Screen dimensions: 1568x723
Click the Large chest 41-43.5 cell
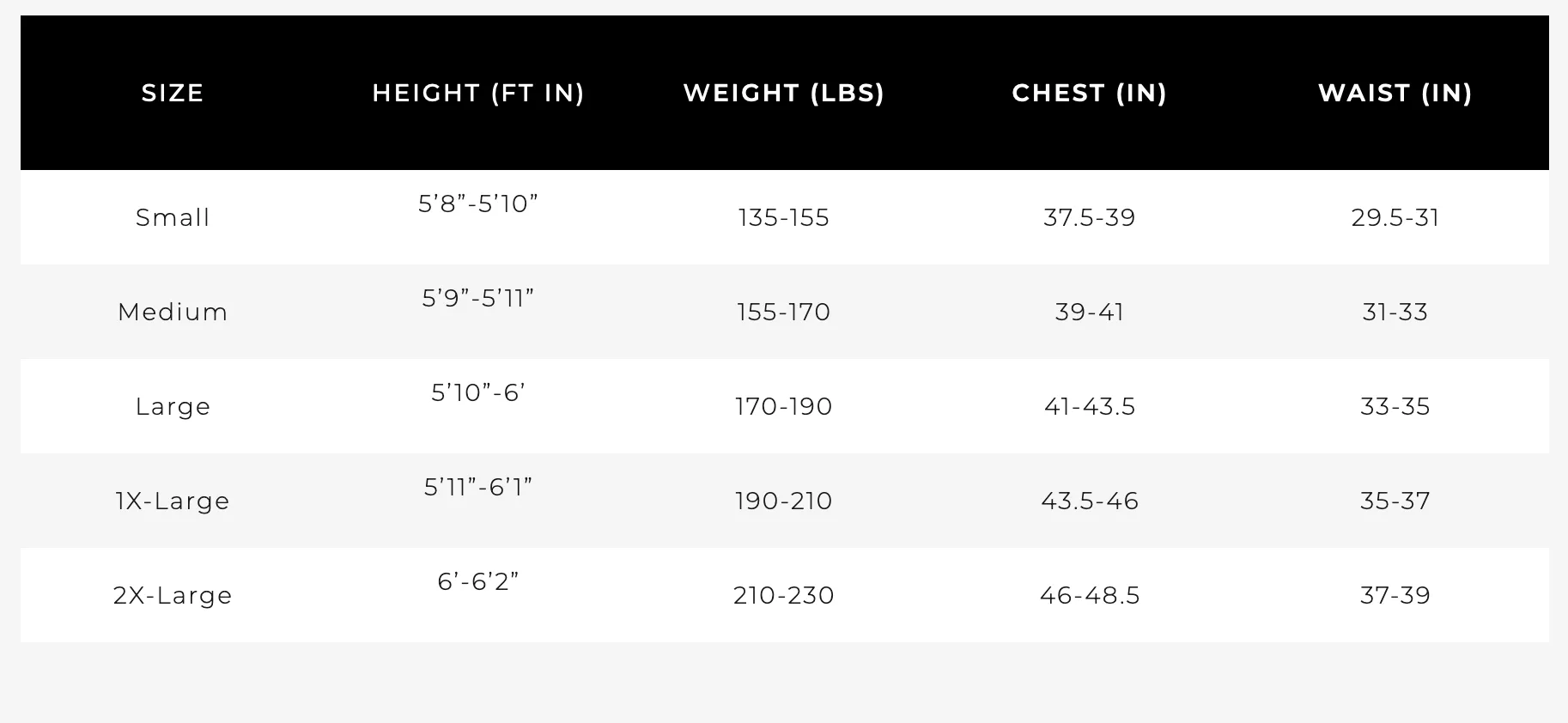point(1090,406)
